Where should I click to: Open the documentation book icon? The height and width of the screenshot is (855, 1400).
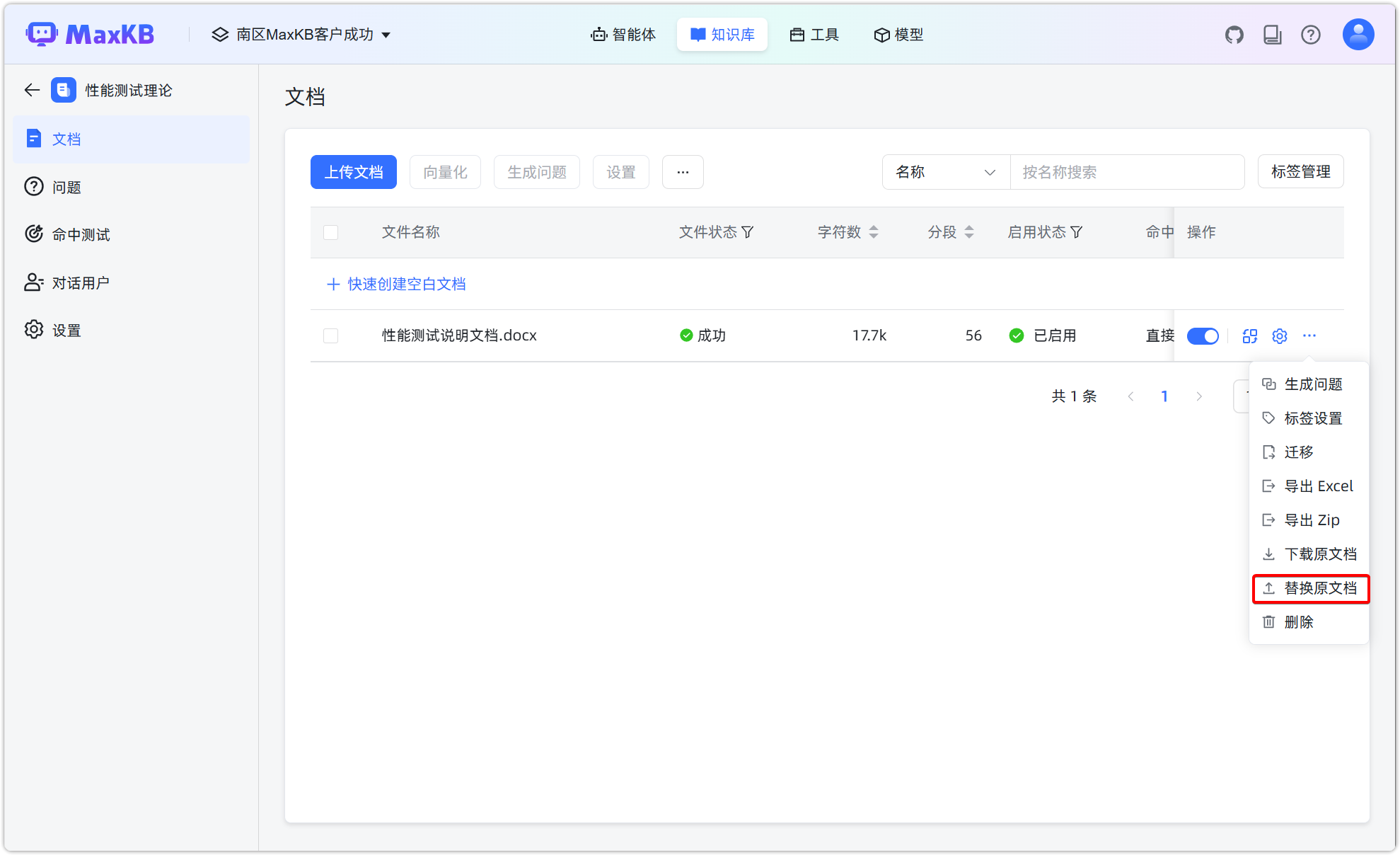(1273, 34)
